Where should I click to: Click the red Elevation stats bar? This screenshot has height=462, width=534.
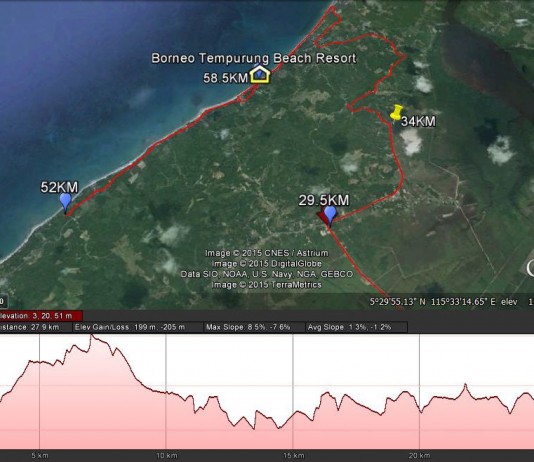41,316
